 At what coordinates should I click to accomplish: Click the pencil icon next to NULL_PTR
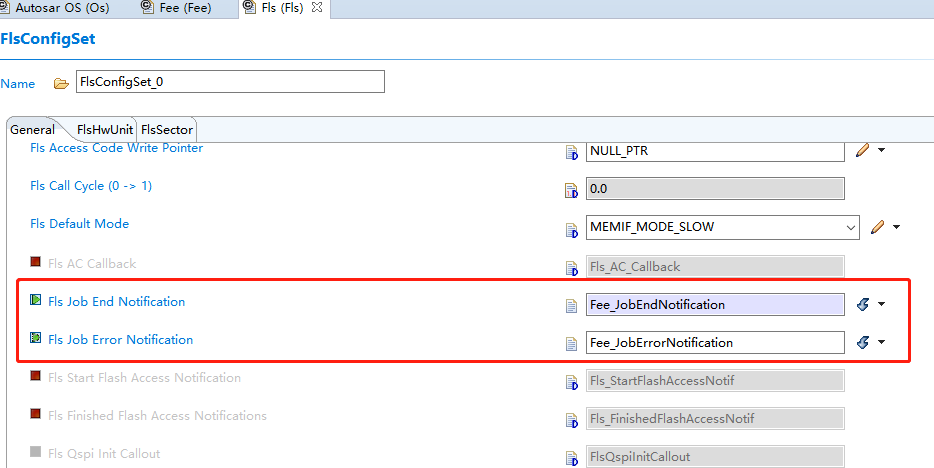862,150
